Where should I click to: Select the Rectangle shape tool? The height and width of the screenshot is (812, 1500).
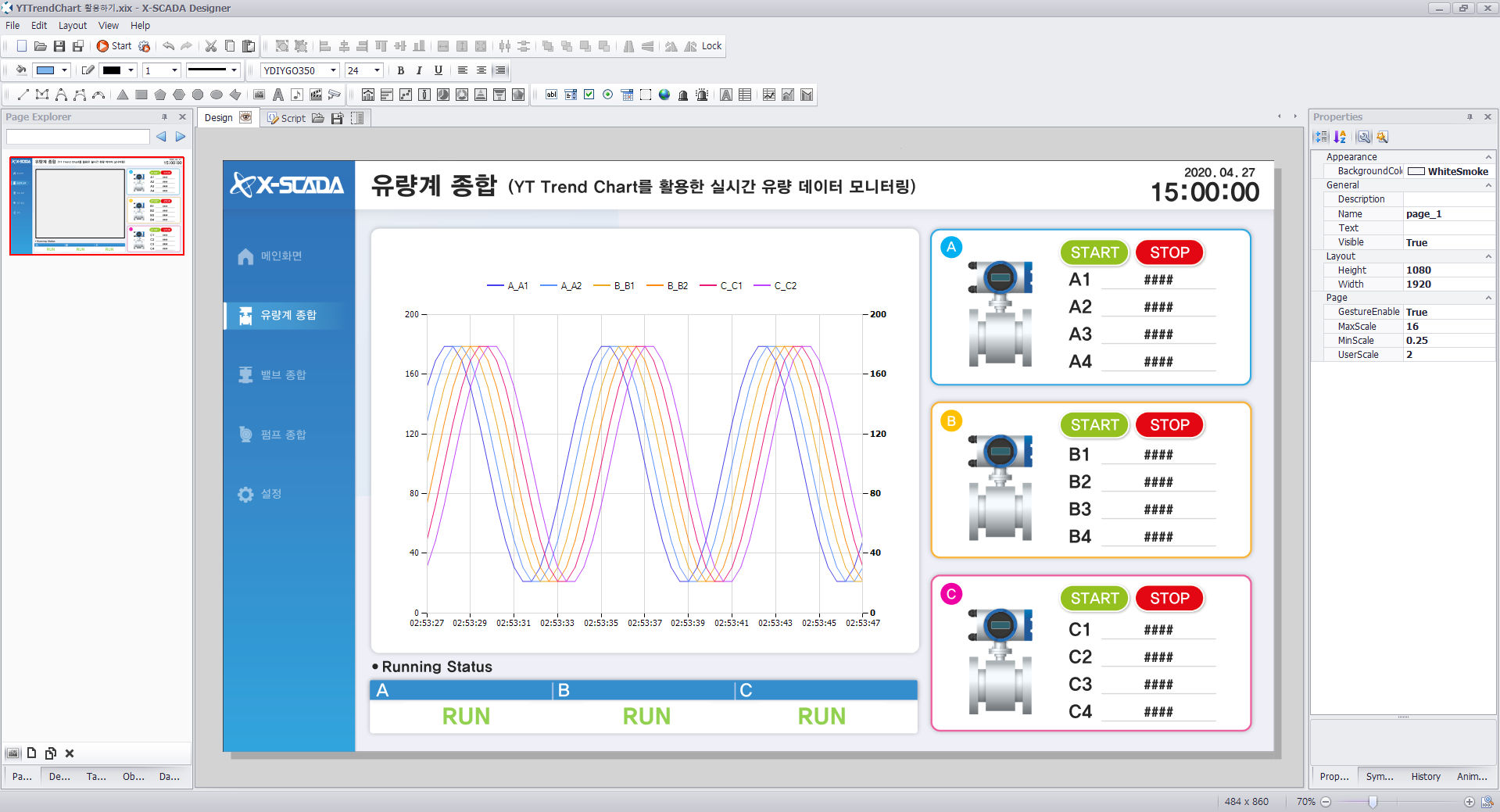[x=141, y=95]
